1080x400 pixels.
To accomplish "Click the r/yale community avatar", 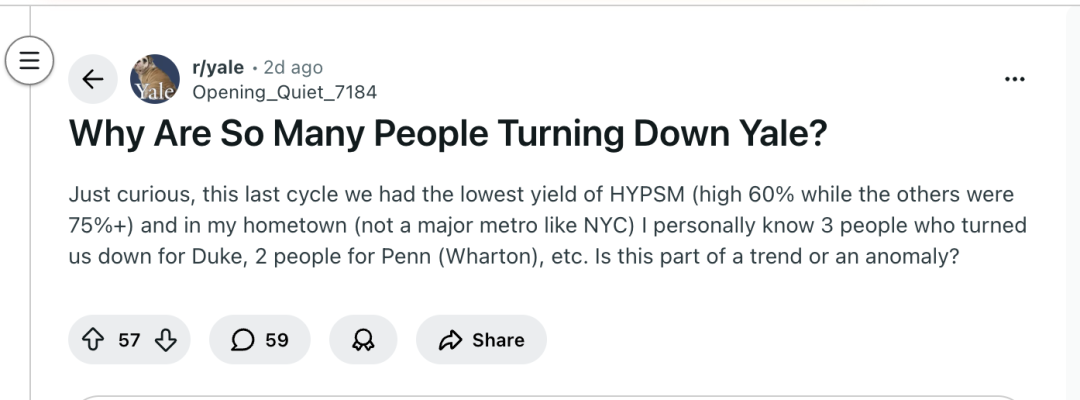I will pos(155,78).
